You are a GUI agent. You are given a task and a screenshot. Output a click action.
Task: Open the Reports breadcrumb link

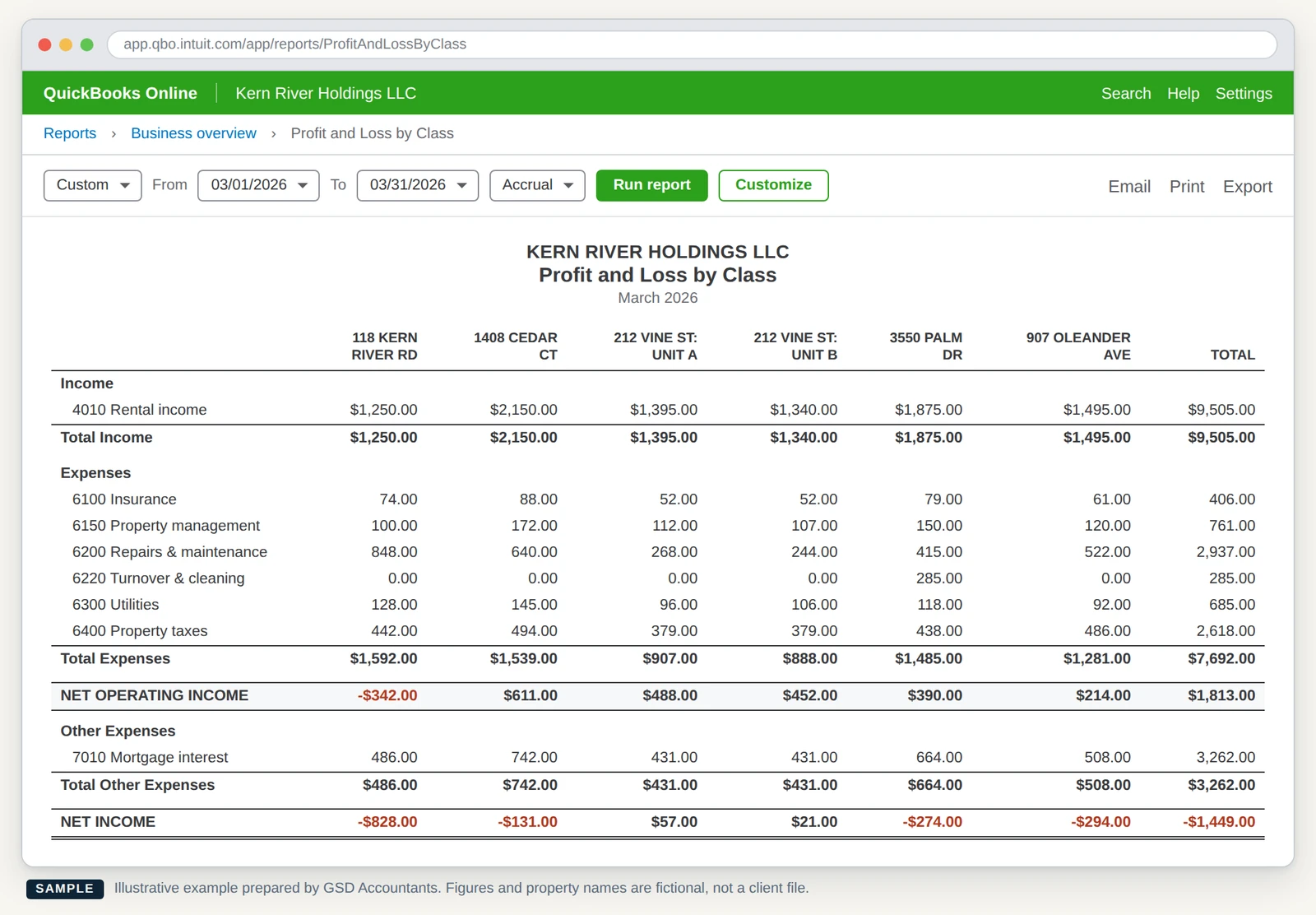tap(70, 133)
